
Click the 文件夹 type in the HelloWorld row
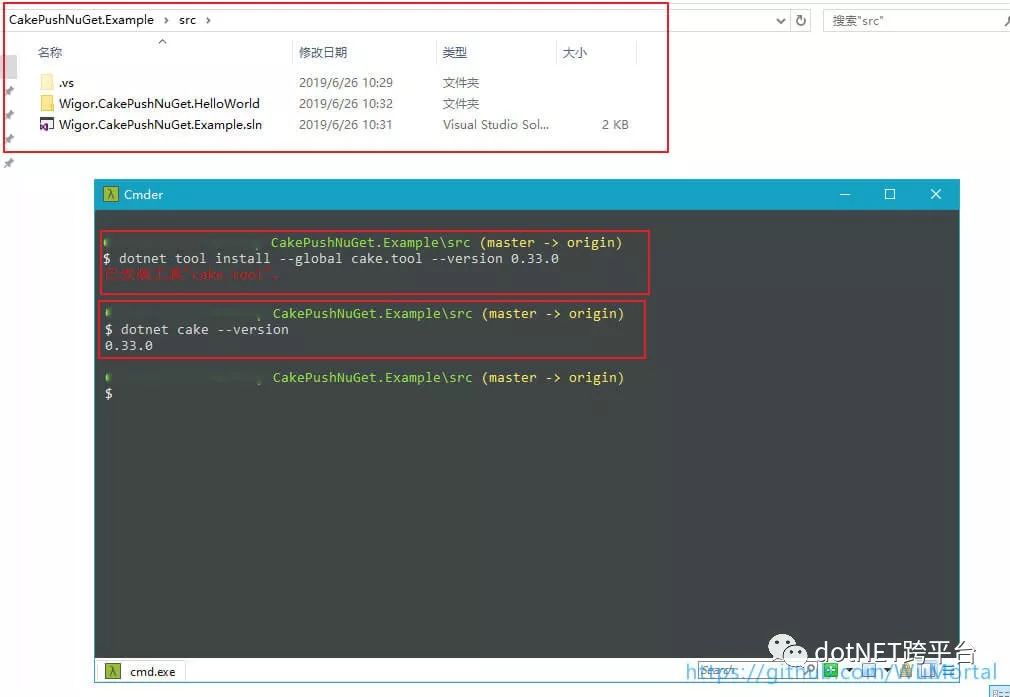tap(461, 103)
